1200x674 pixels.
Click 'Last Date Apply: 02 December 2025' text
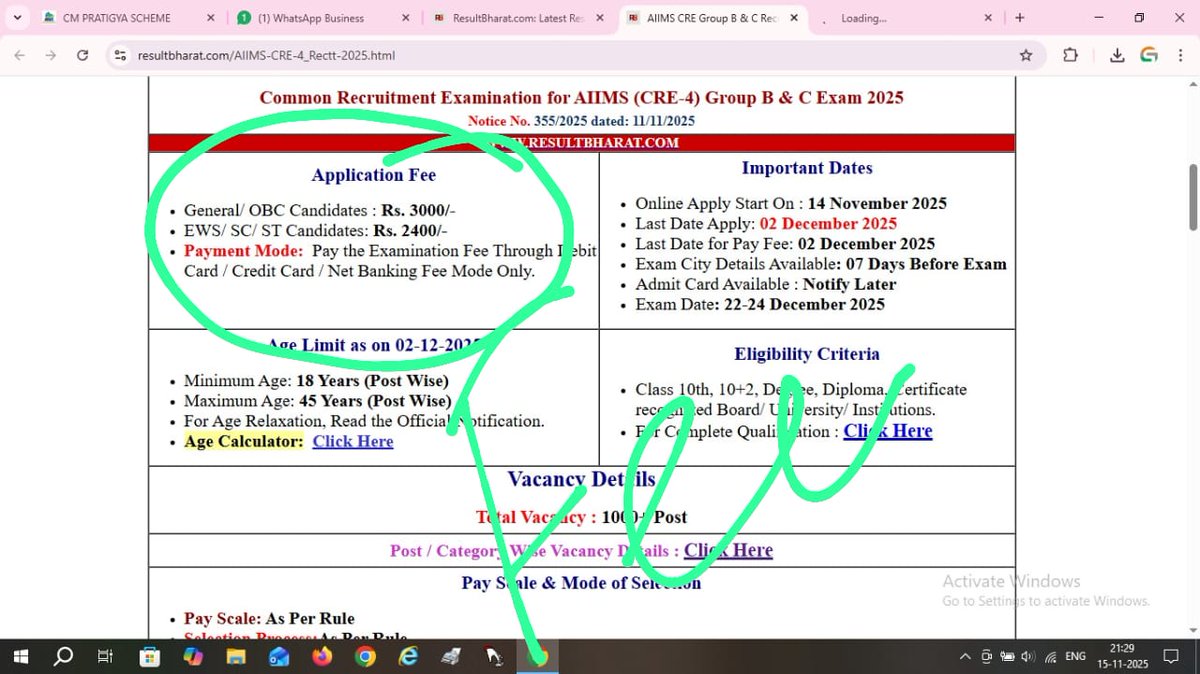[766, 224]
